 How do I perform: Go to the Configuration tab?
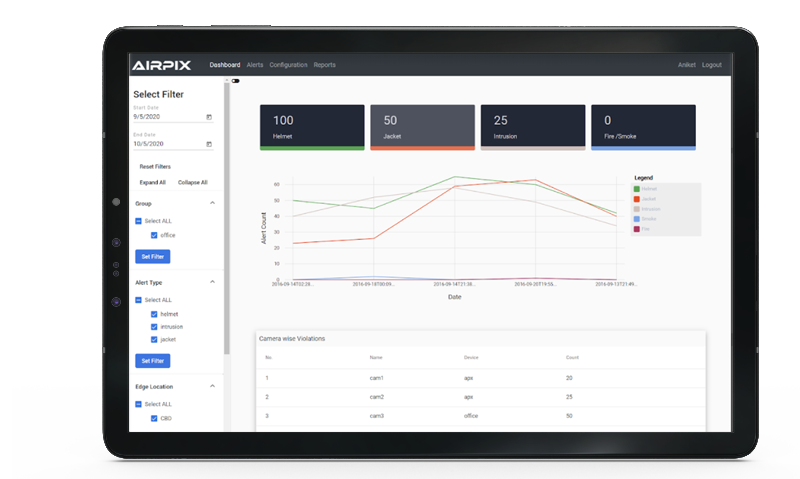tap(288, 65)
